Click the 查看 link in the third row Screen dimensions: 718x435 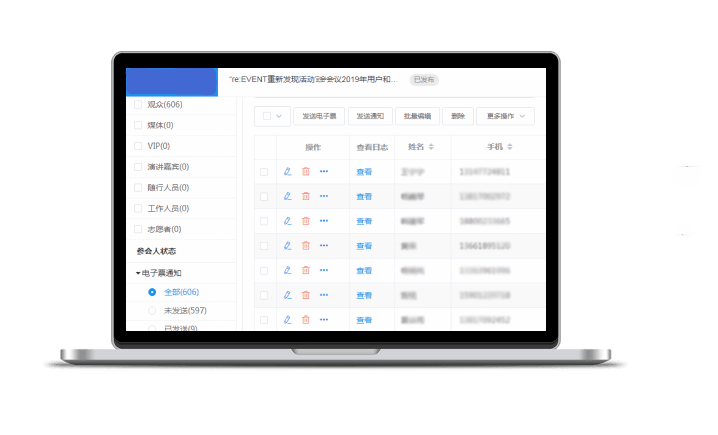(x=364, y=221)
